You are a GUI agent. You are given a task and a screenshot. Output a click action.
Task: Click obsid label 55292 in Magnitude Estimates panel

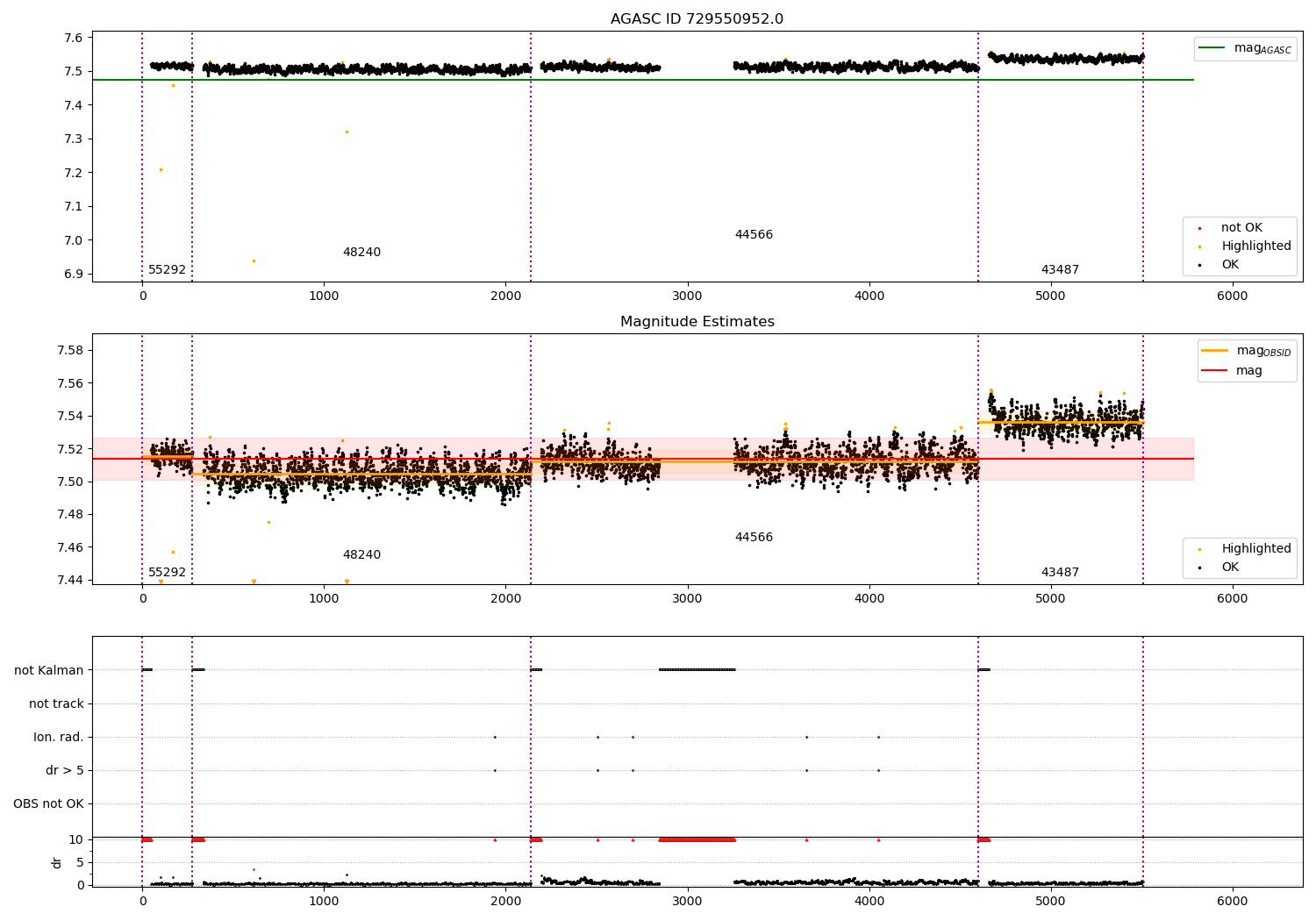pos(167,573)
